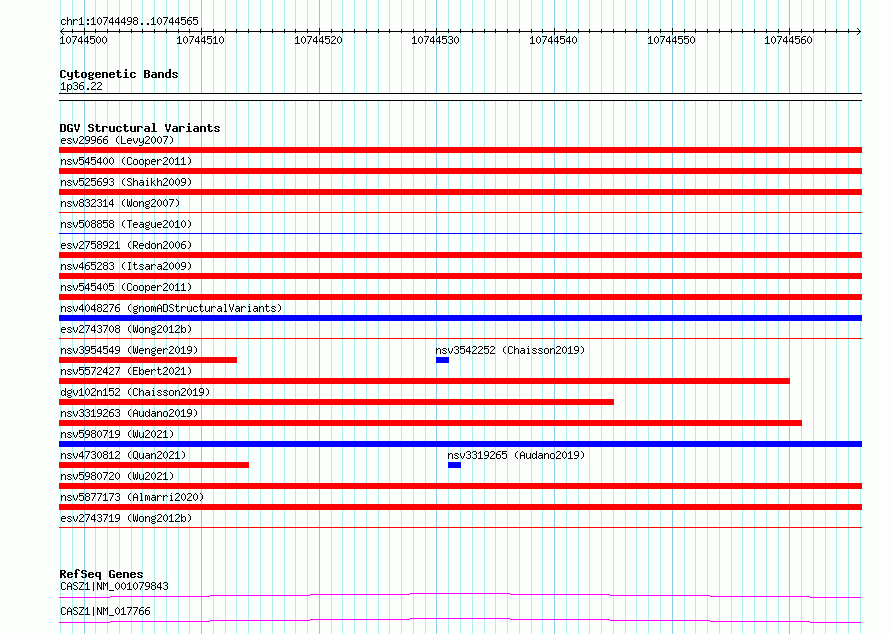The image size is (890, 634).
Task: Click ruler position 10744520
Action: [318, 40]
